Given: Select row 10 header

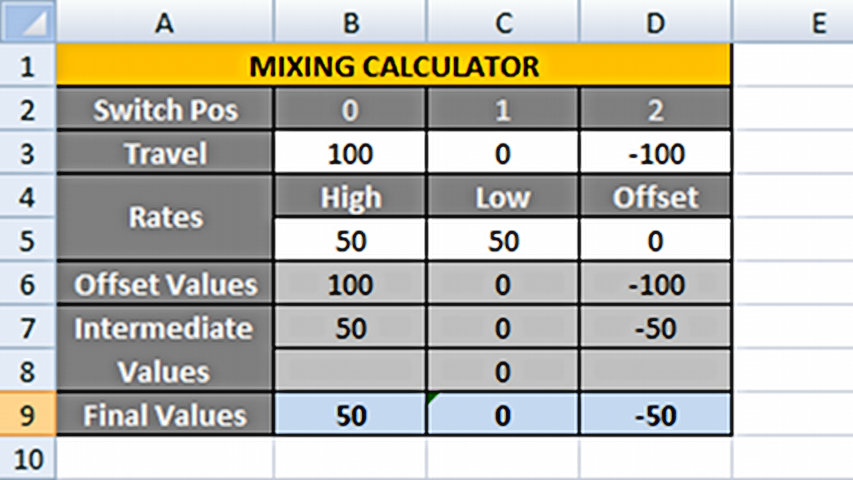Looking at the screenshot, I should 27,459.
